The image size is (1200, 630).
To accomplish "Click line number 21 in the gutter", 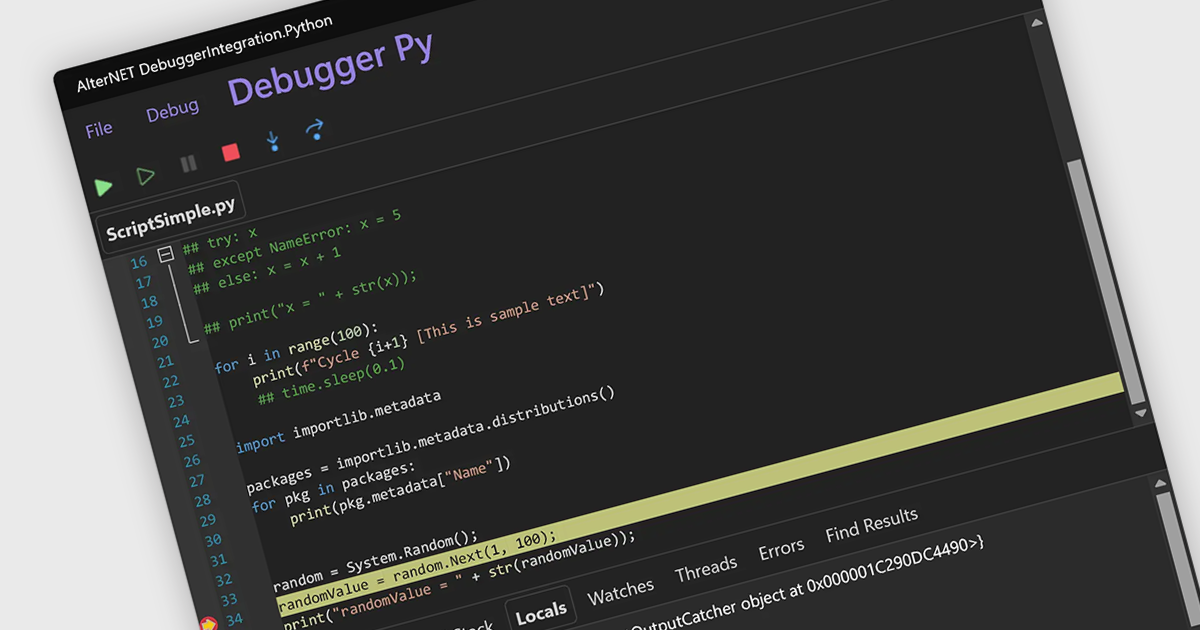I will coord(164,362).
